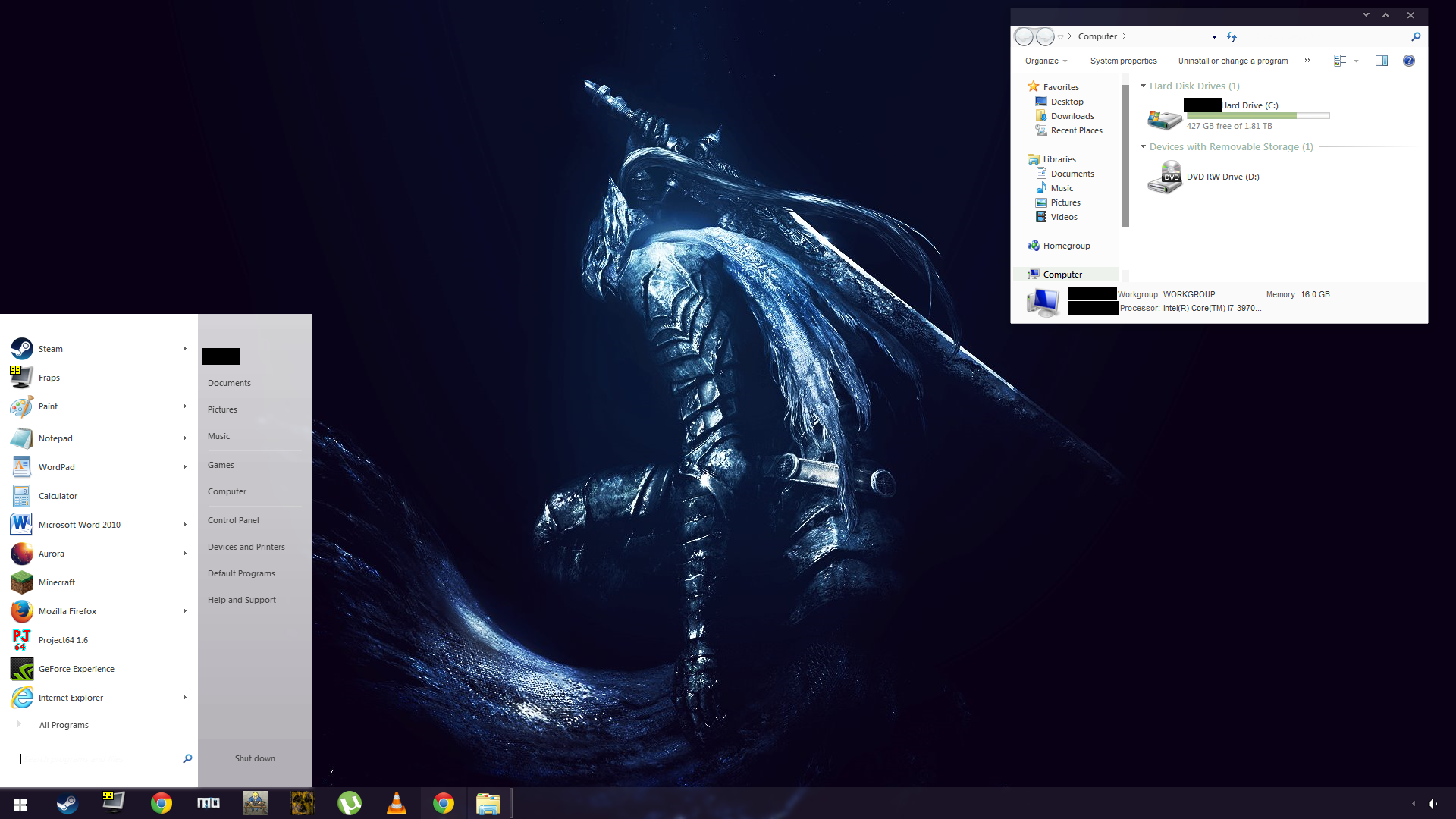
Task: Open Help and Support
Action: coord(242,600)
